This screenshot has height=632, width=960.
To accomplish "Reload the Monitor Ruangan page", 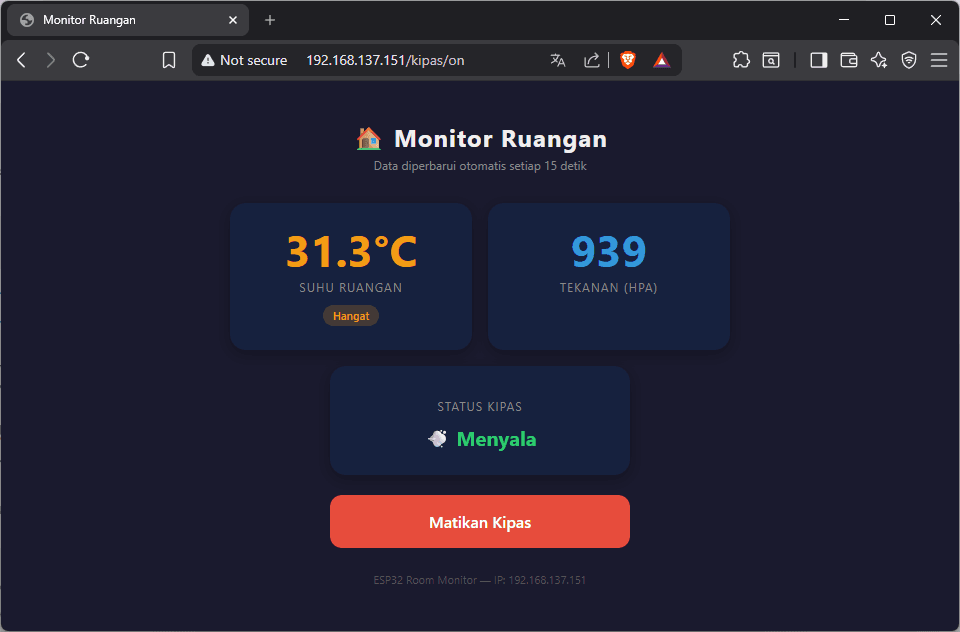I will tap(81, 60).
